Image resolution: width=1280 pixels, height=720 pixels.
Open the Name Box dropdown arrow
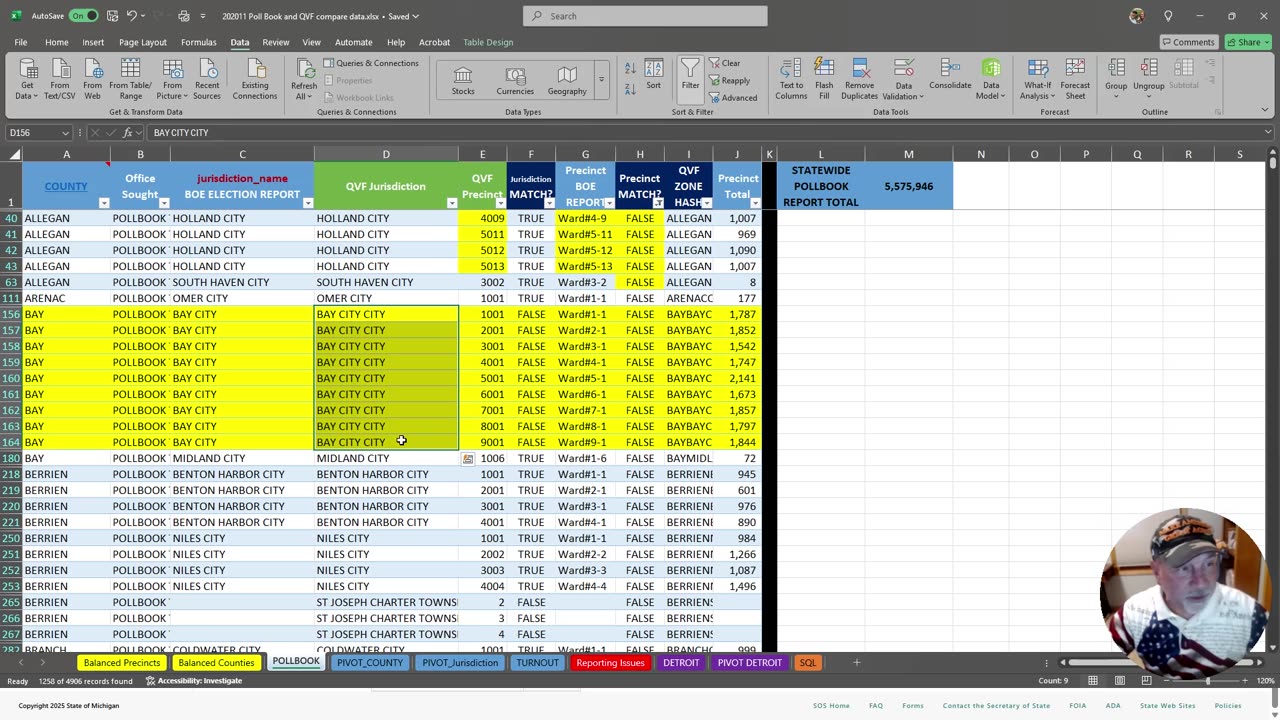[65, 133]
